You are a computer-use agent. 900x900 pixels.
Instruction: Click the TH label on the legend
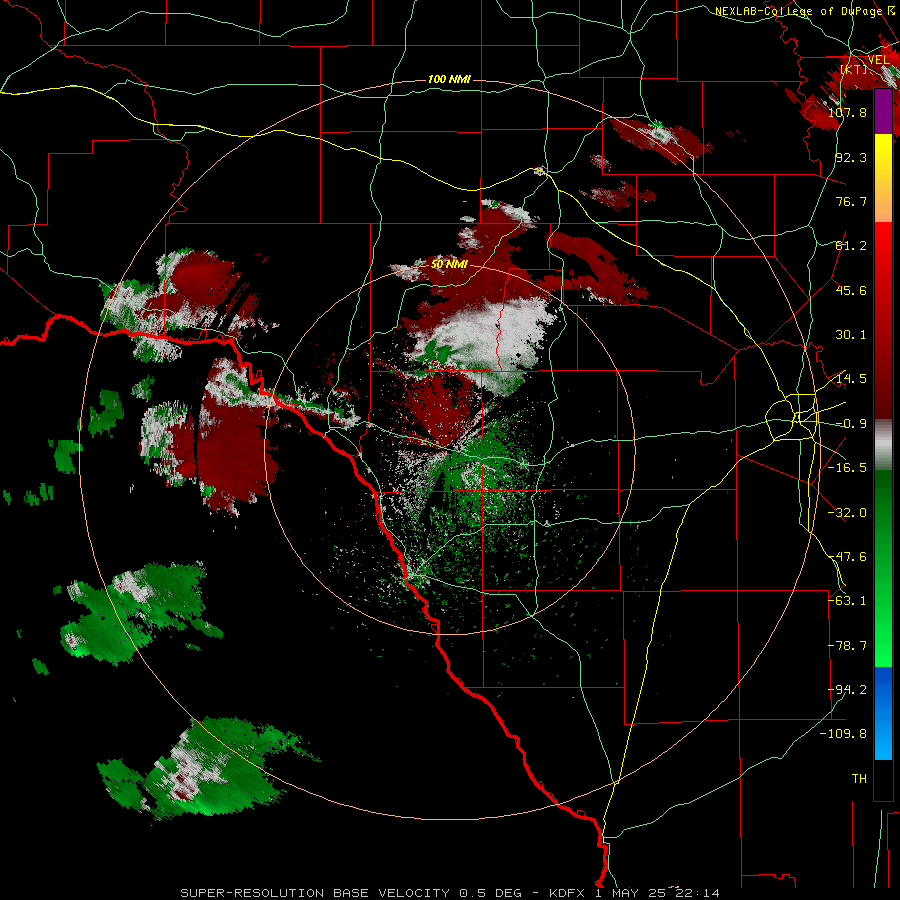pos(859,779)
